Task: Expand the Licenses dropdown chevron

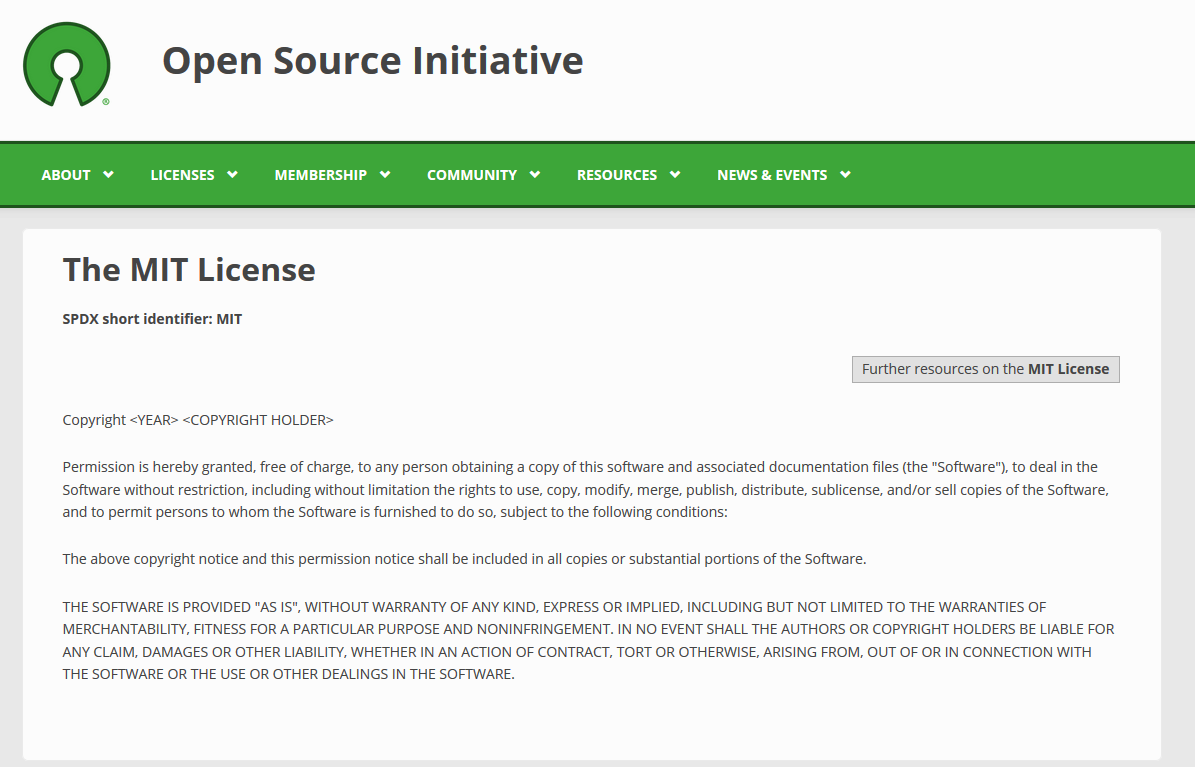Action: (x=232, y=174)
